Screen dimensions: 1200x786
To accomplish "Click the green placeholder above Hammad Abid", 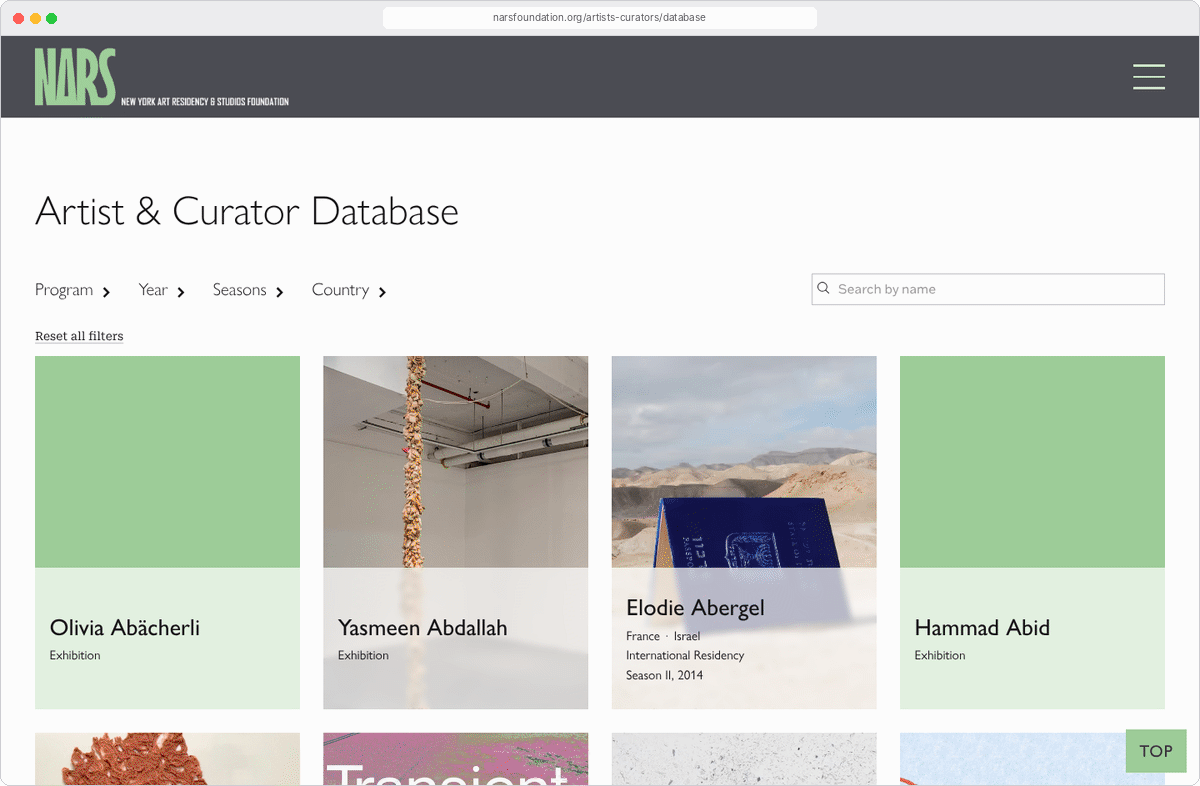I will pos(1032,462).
